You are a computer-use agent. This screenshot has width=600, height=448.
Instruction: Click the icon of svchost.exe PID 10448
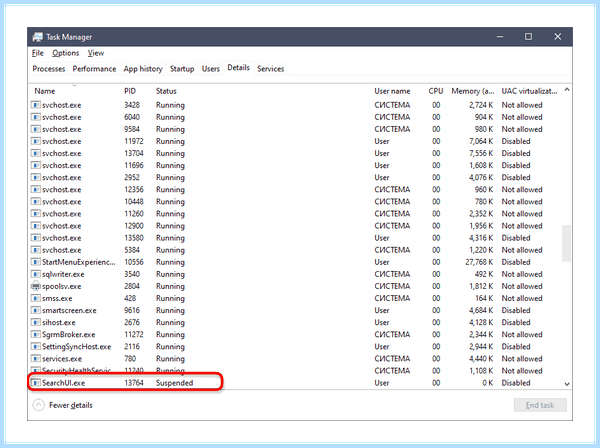pyautogui.click(x=36, y=202)
